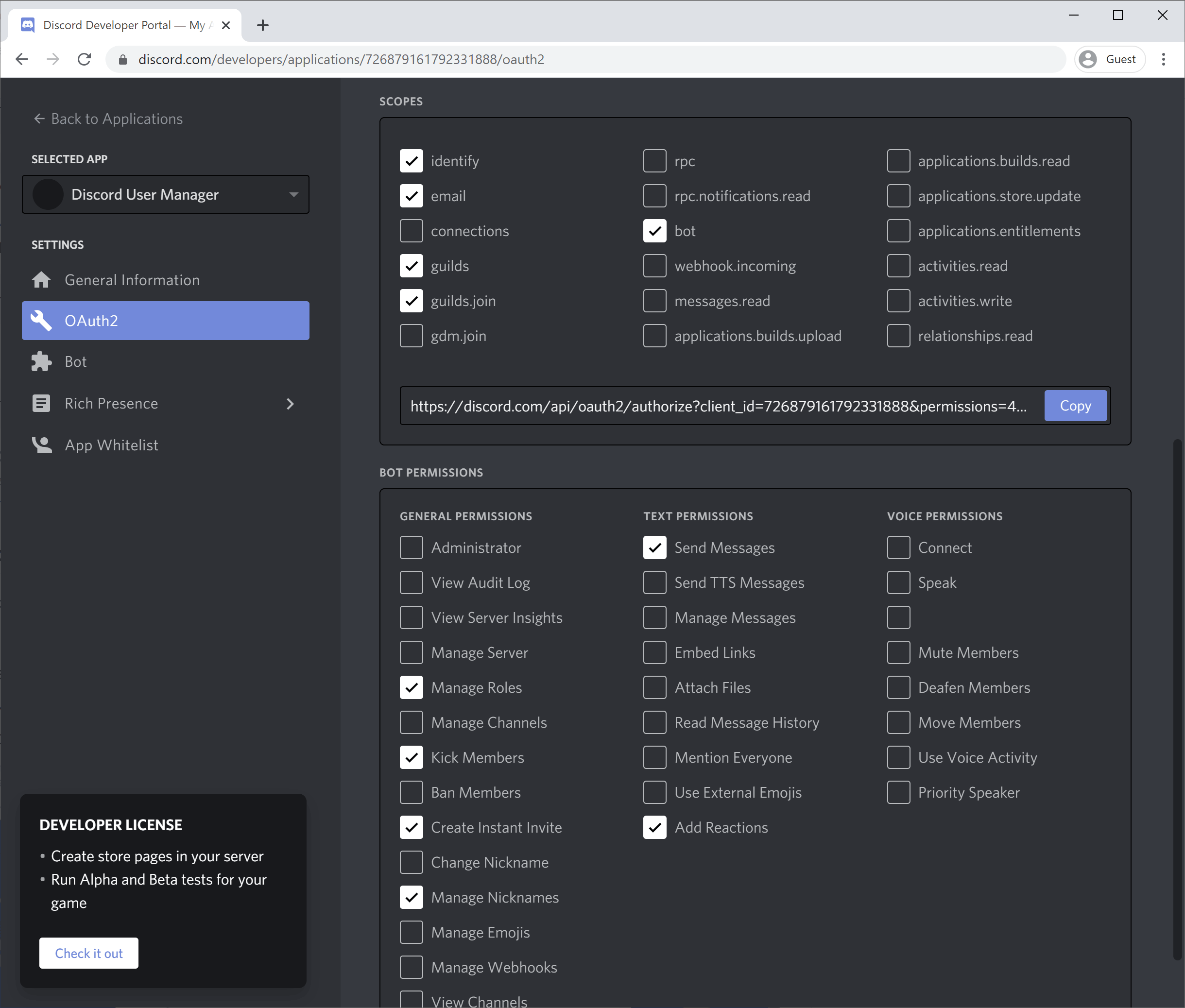Select the Discord Developer Portal tab
Image resolution: width=1185 pixels, height=1008 pixels.
pos(123,25)
